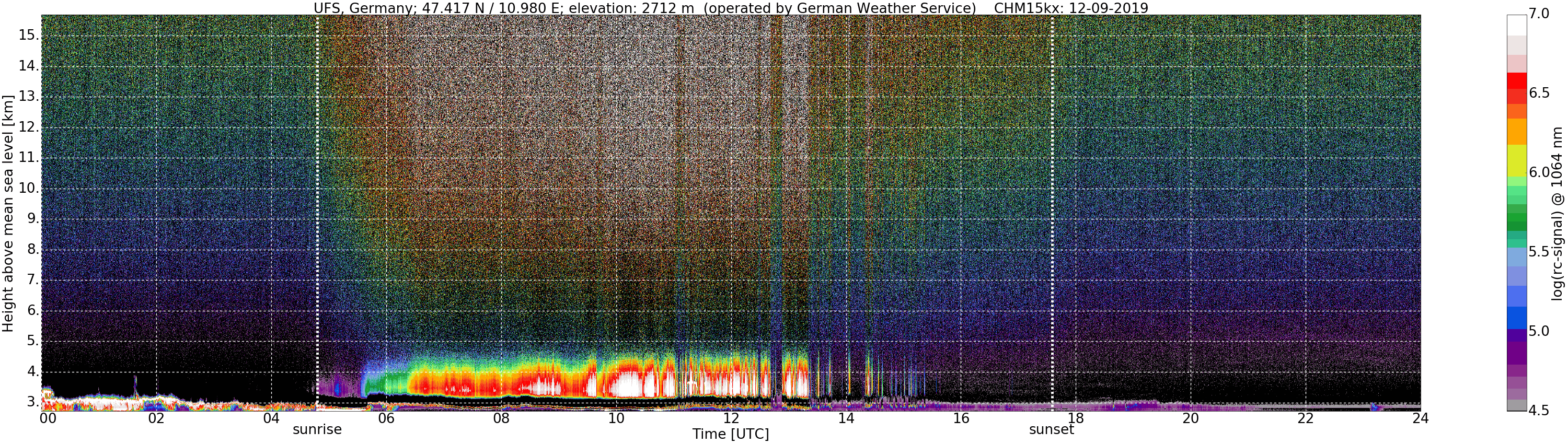This screenshot has height=444, width=1568.
Task: Click the 'sunset' label below the time axis
Action: pos(1051,429)
